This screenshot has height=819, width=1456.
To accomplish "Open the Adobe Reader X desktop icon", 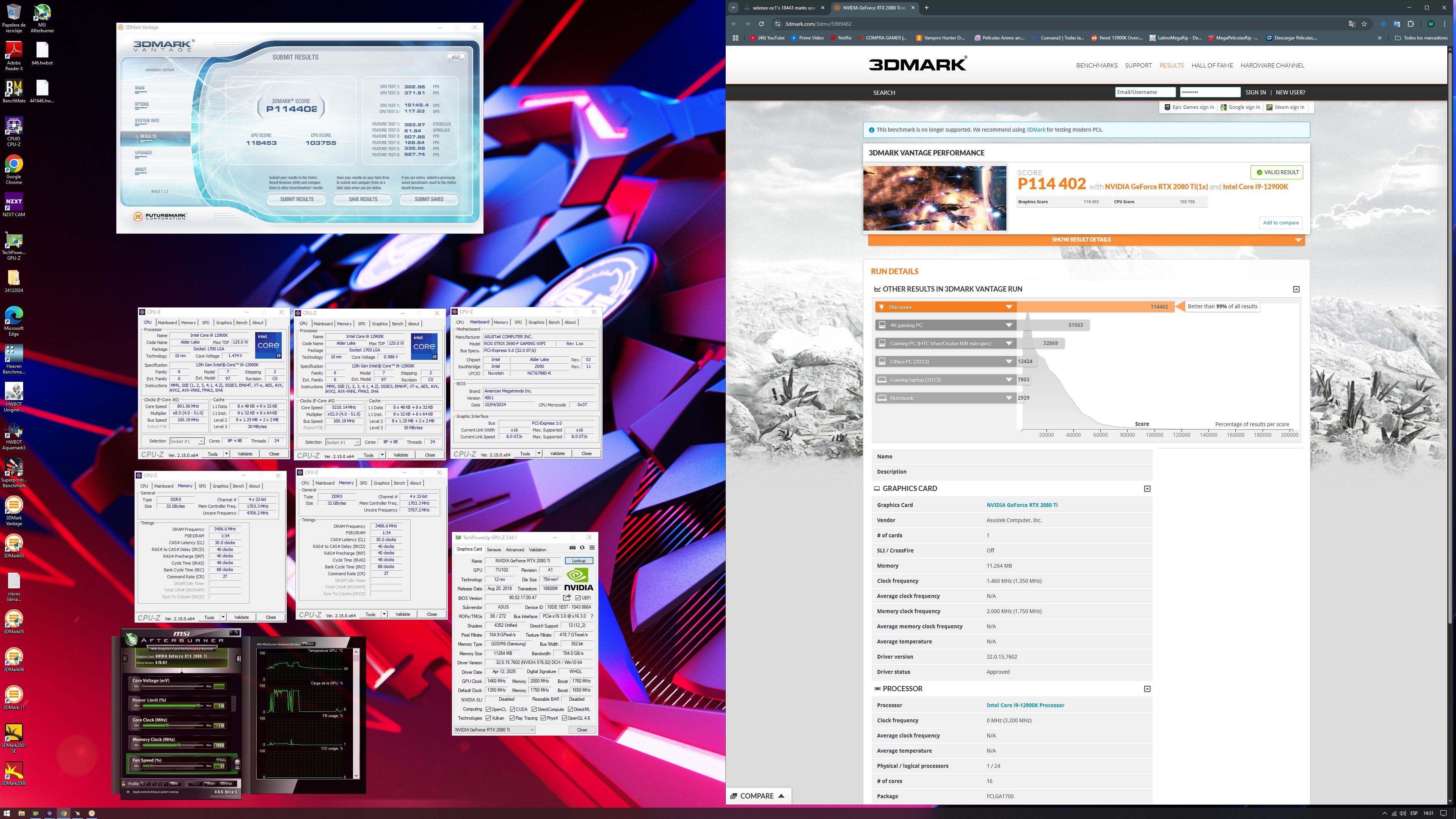I will click(14, 56).
